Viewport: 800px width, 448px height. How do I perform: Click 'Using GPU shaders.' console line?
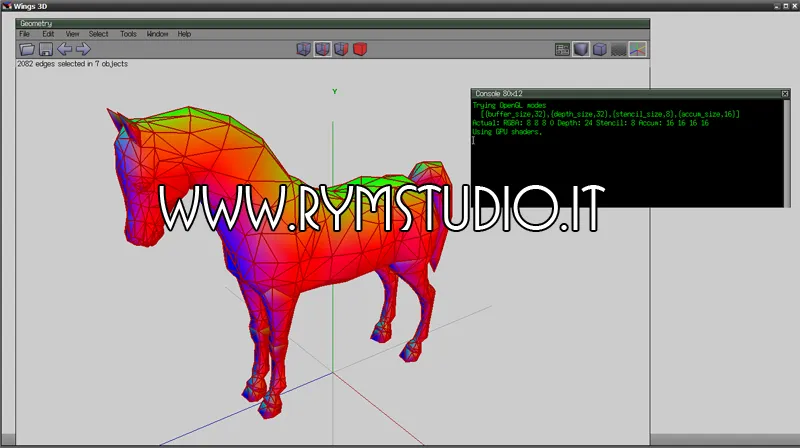507,132
